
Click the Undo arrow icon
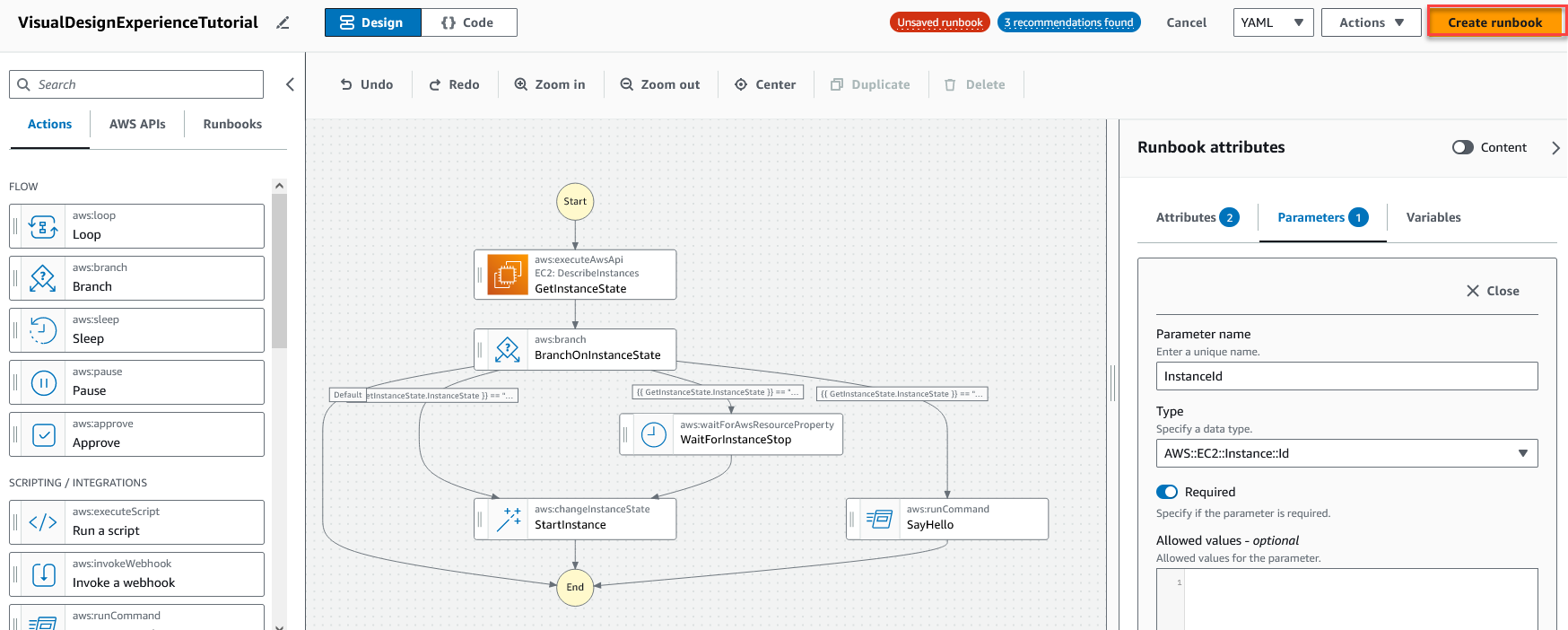(x=346, y=84)
